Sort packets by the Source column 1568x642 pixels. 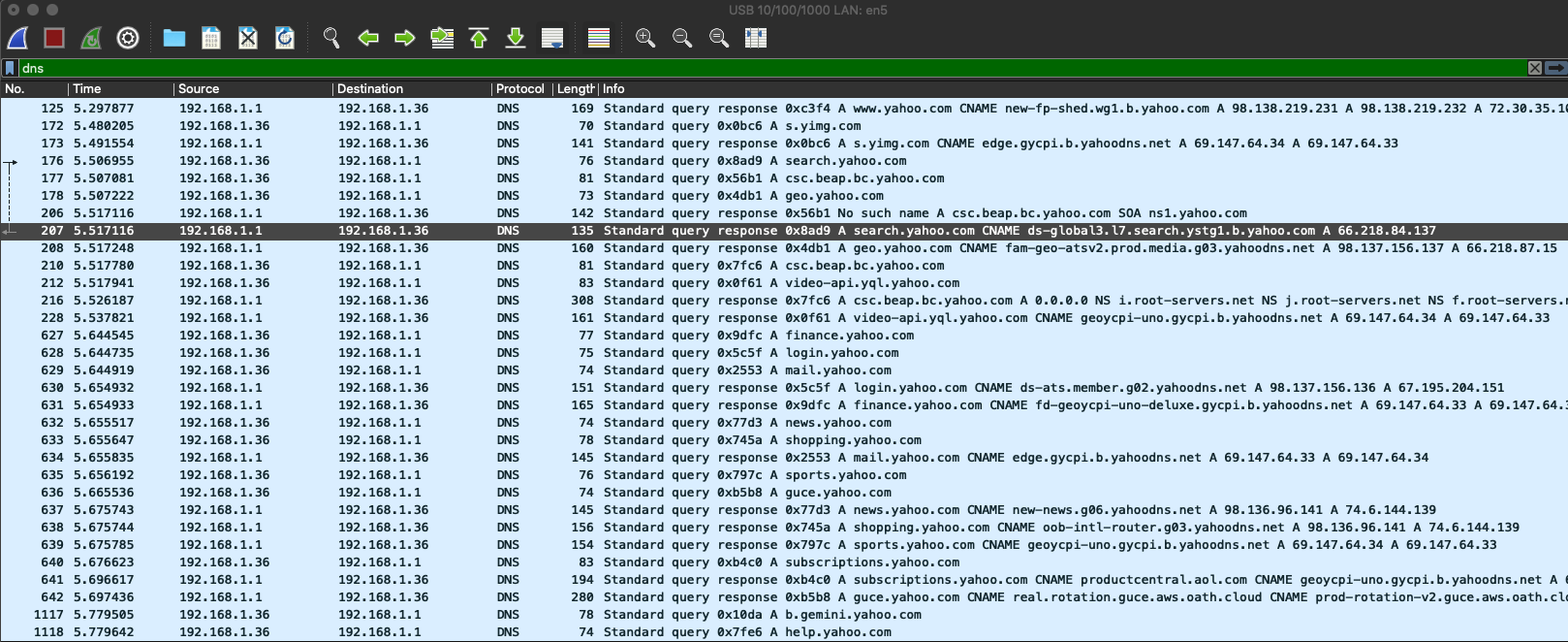[x=253, y=88]
